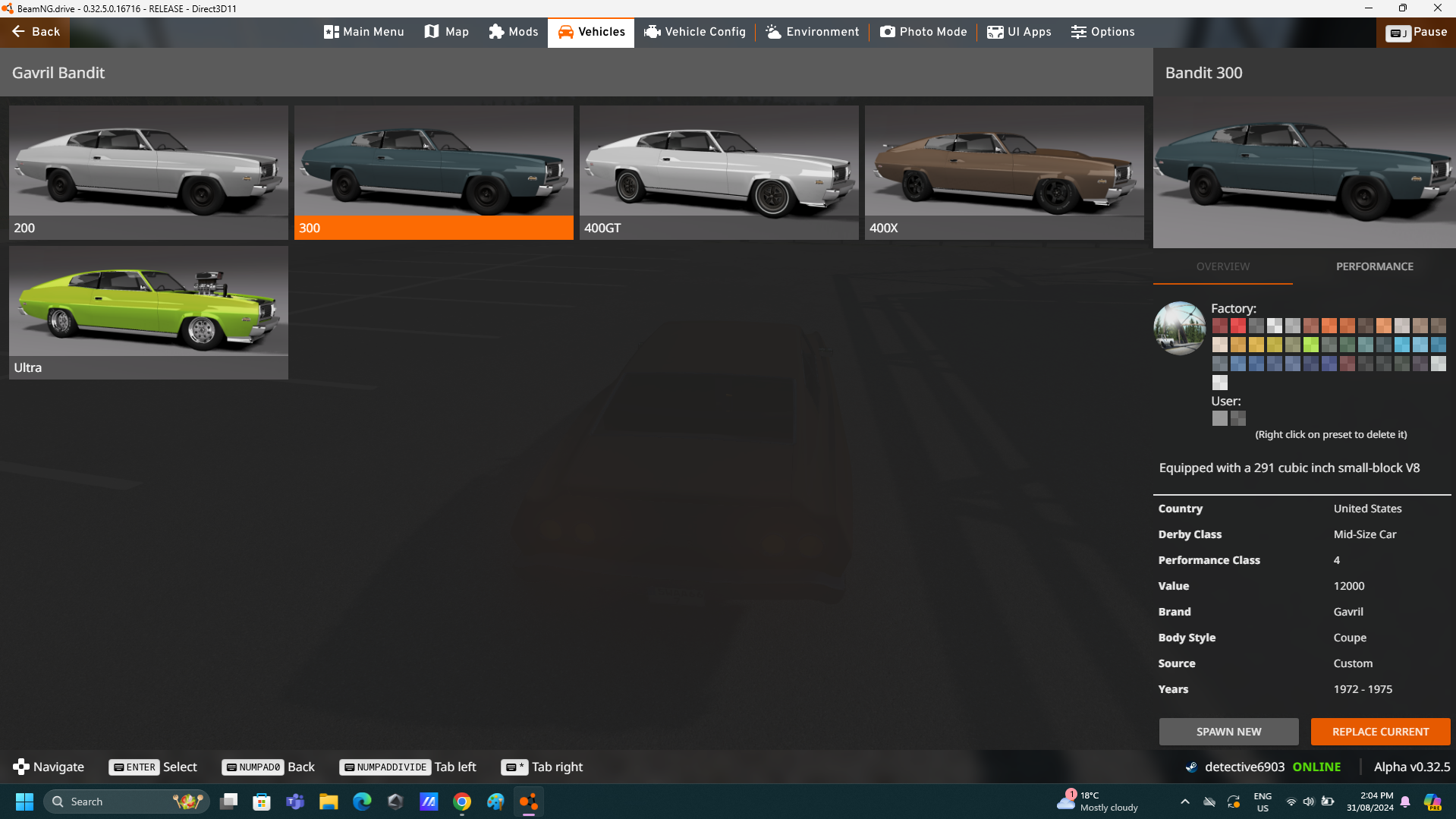Click the Navigate d-pad hint icon
Image resolution: width=1456 pixels, height=819 pixels.
click(x=21, y=767)
